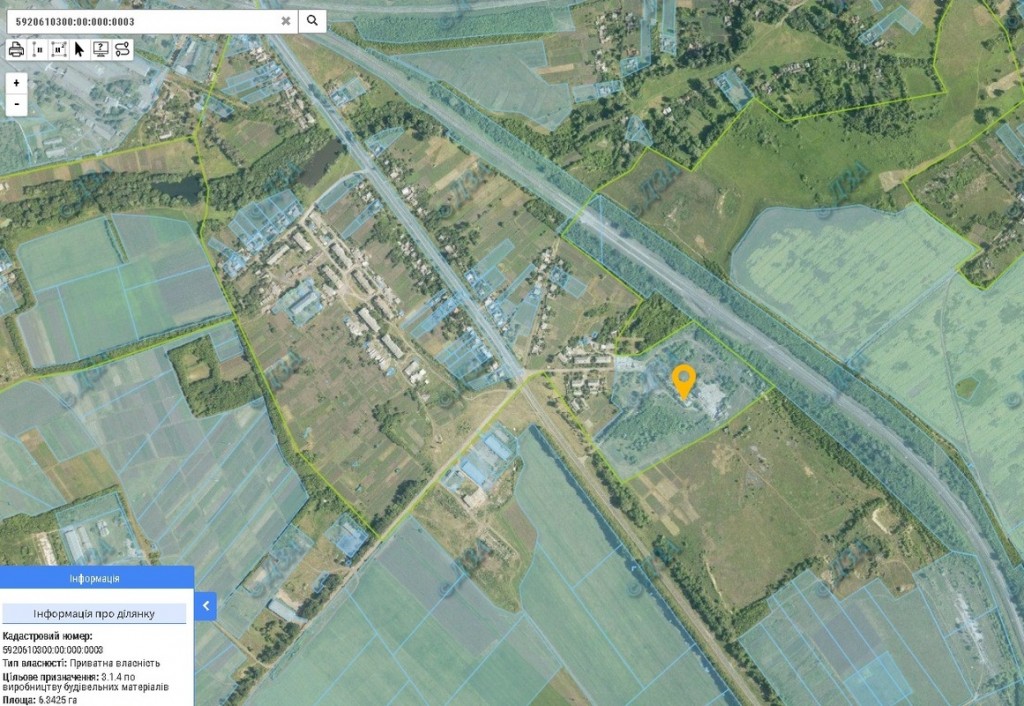Click the route path tool icon

tap(122, 48)
